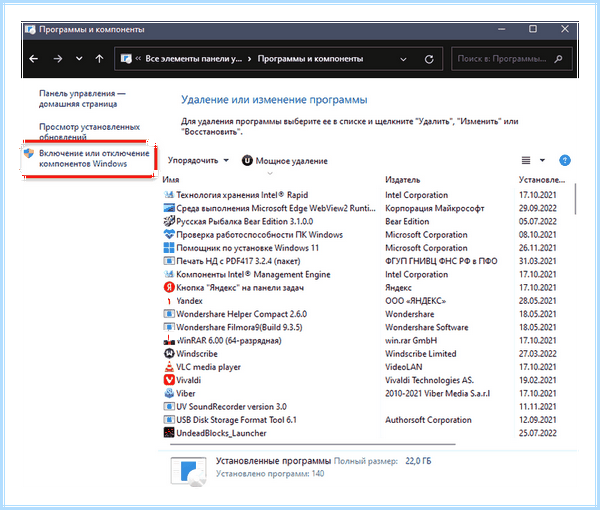Click the WinRAR 6.00 icon
This screenshot has width=600, height=510.
[169, 340]
